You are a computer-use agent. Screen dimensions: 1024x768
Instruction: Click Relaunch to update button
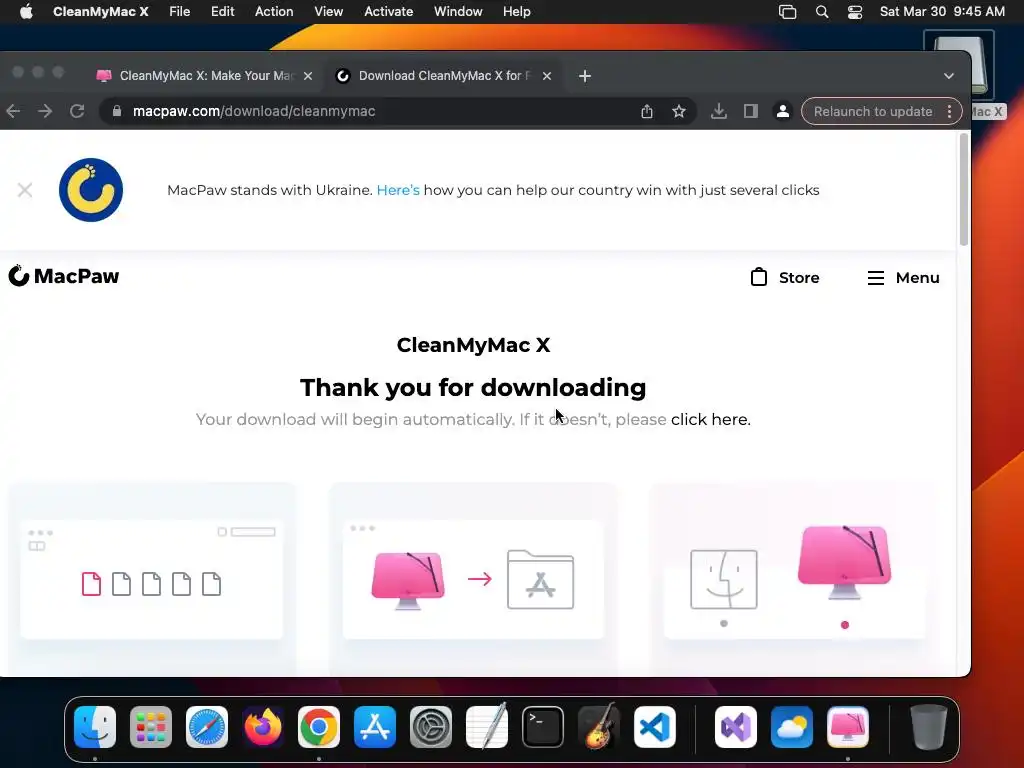(872, 112)
